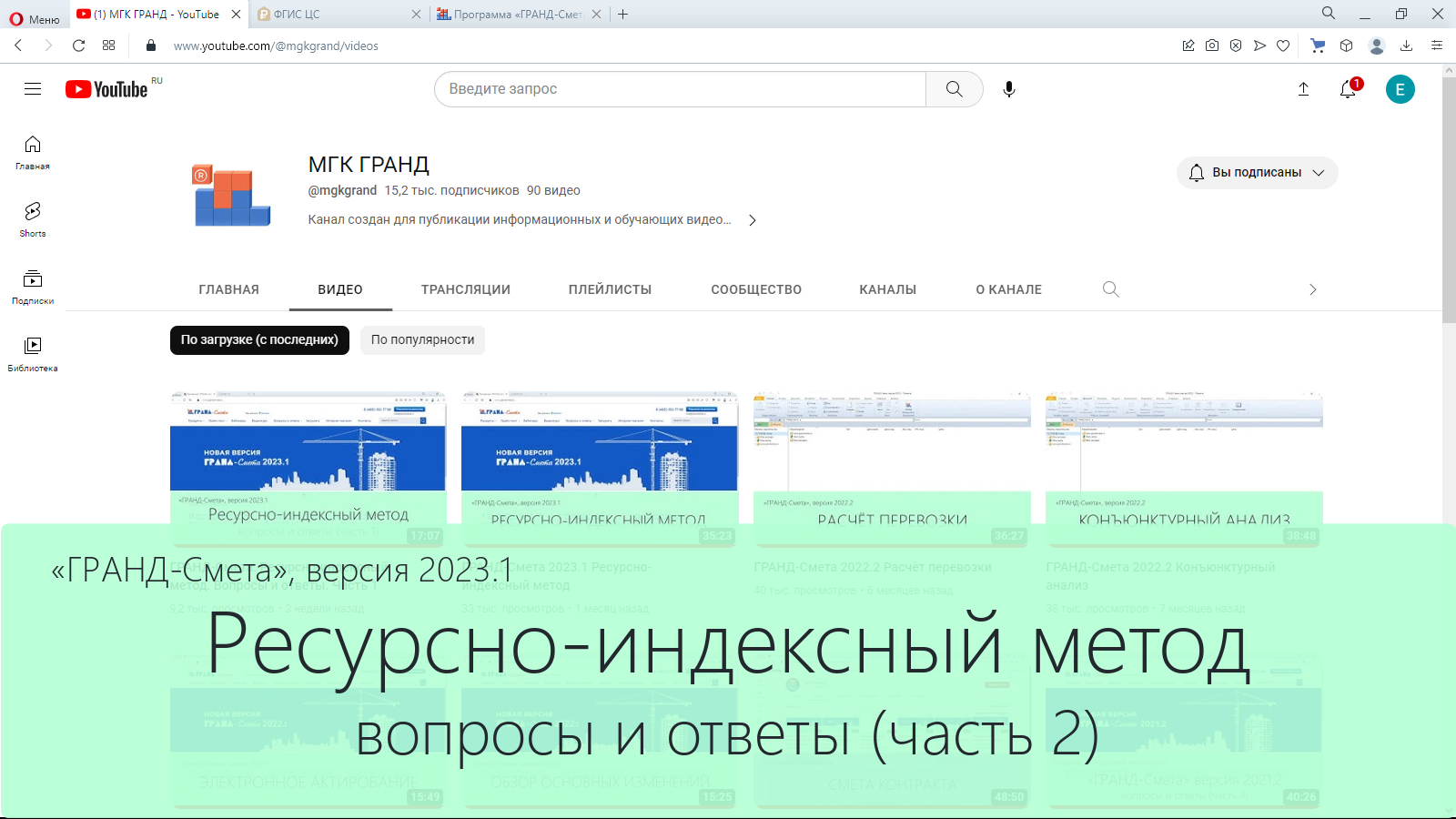Reload the current page

(79, 45)
